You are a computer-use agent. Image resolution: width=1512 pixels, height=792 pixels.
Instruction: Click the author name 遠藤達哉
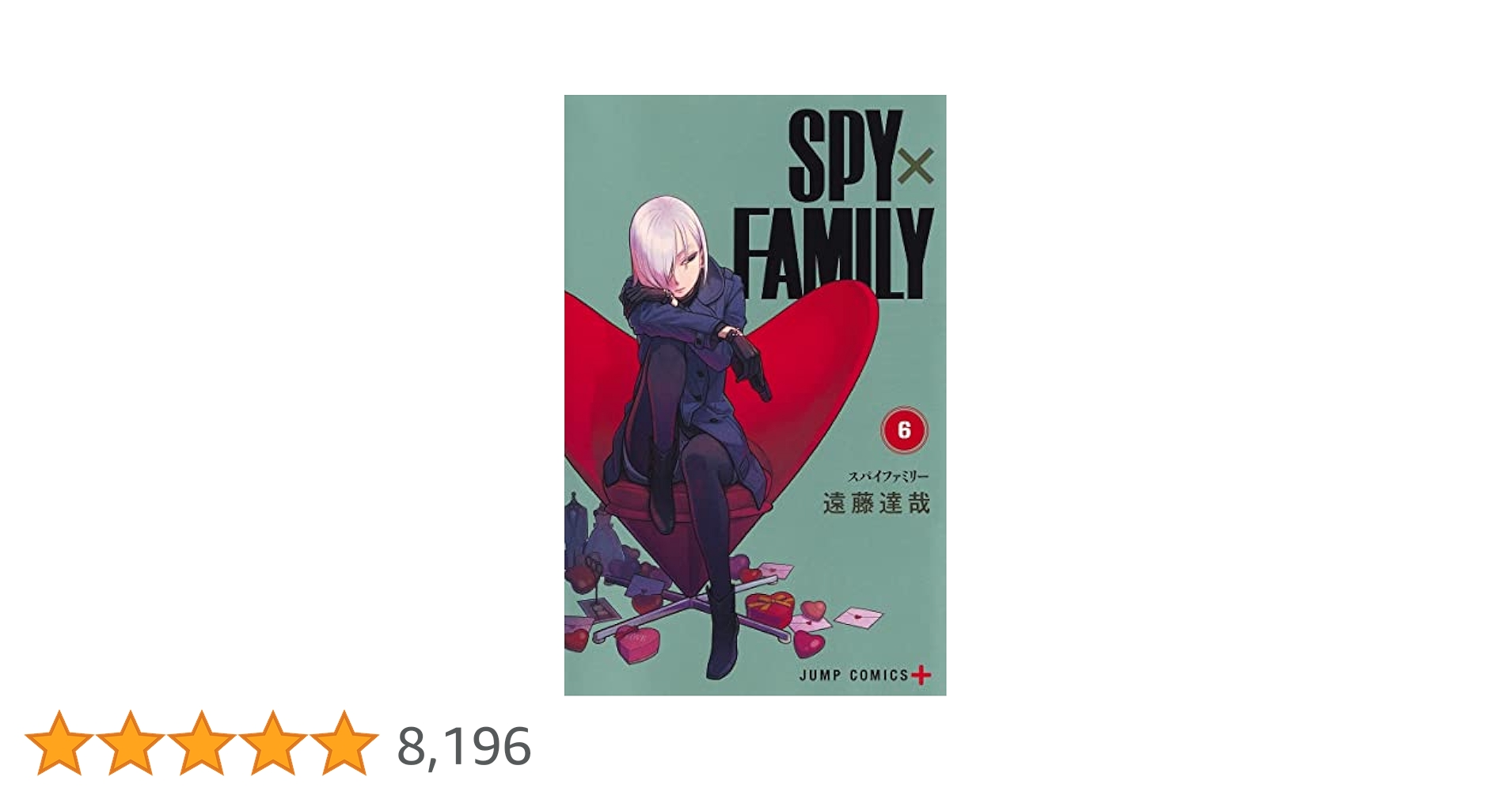click(x=876, y=504)
